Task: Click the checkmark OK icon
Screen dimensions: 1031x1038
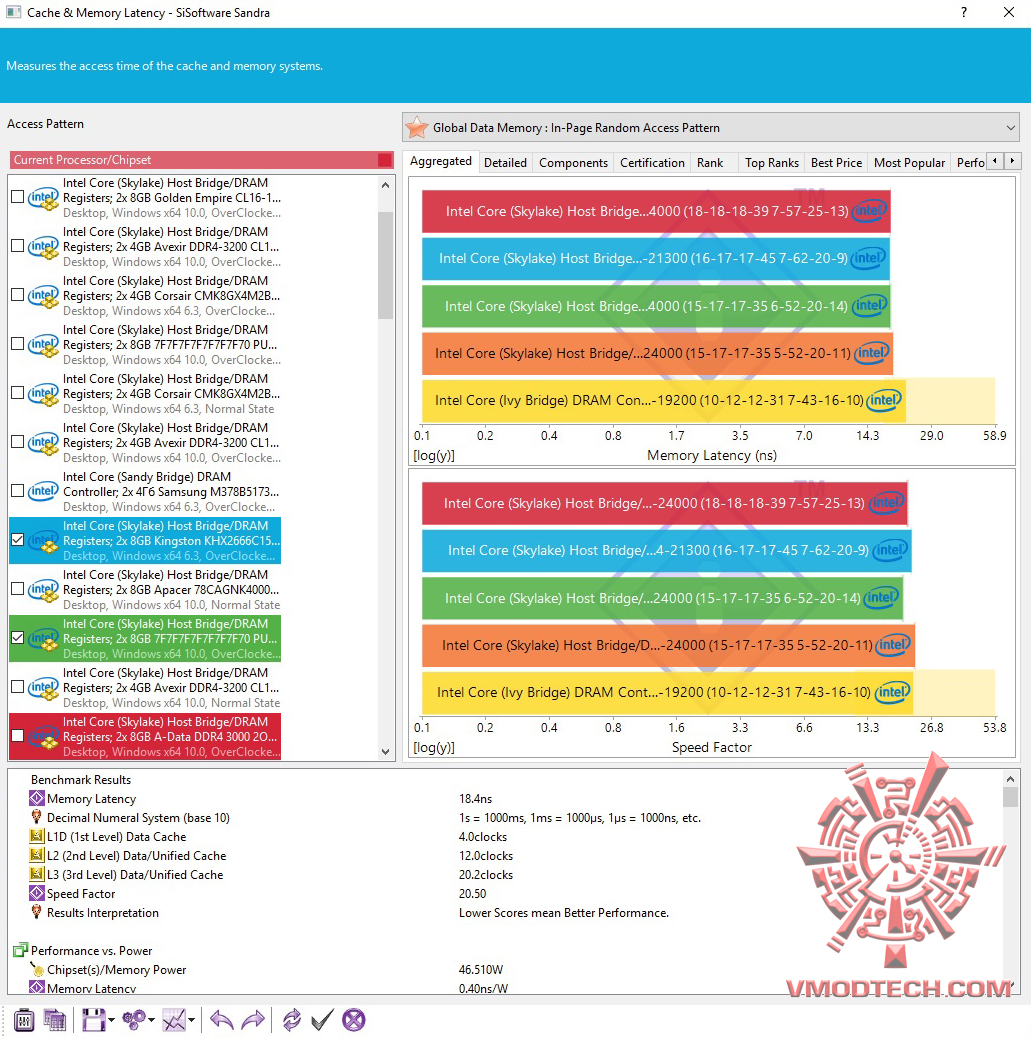Action: pos(322,1019)
